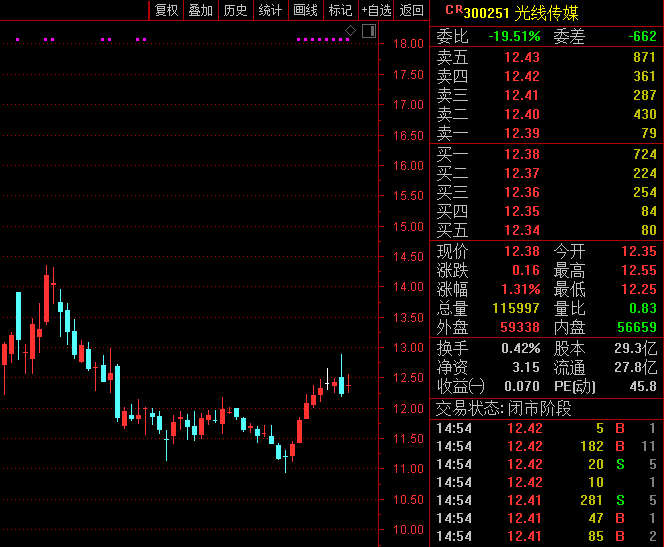
Task: Open the 叠加 overlay option
Action: click(200, 11)
